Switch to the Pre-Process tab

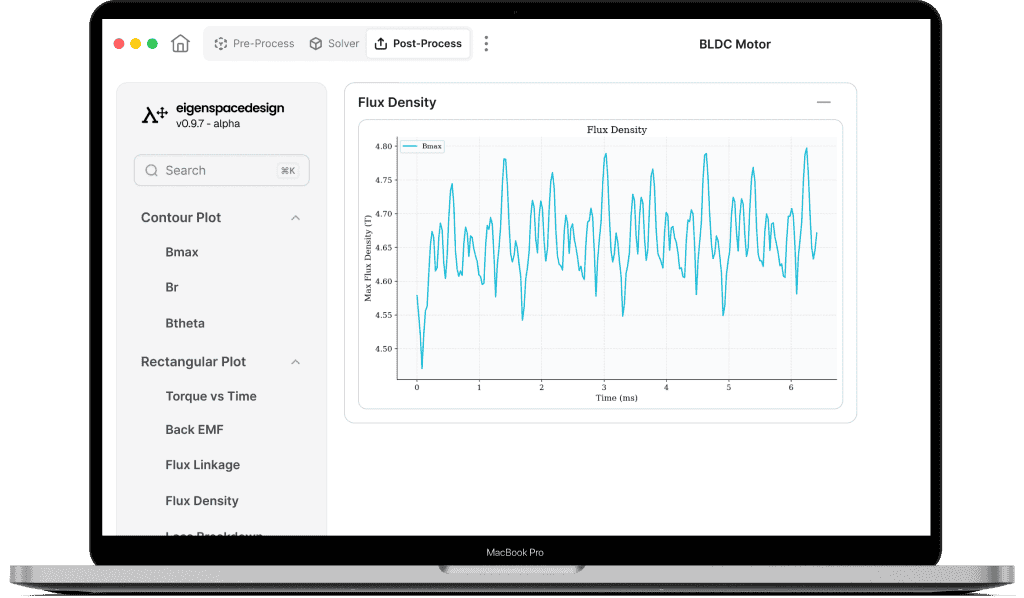point(255,44)
